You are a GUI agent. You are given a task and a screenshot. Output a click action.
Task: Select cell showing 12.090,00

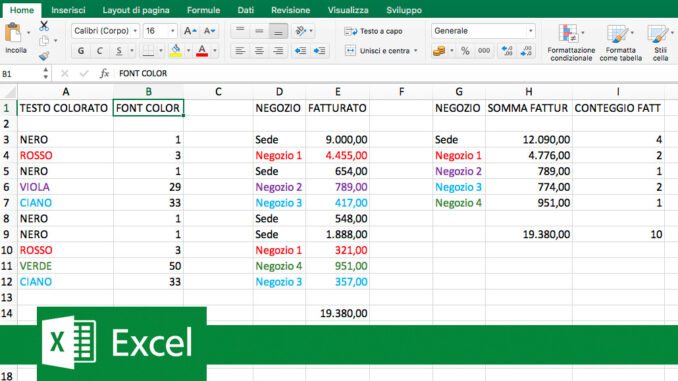click(x=528, y=140)
